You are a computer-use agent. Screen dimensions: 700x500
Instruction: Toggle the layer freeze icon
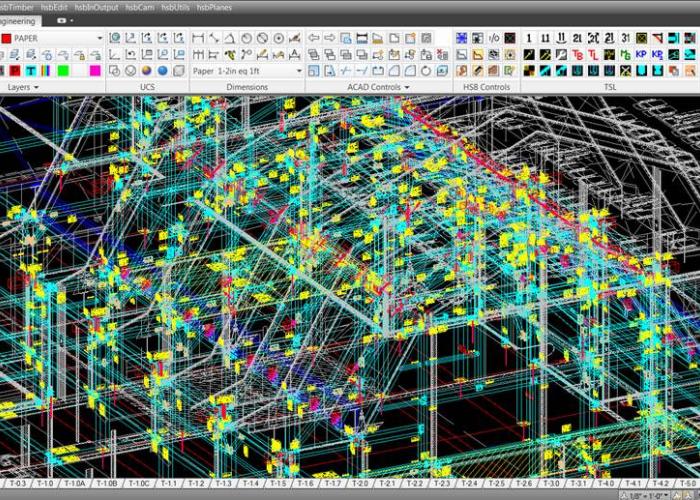(x=47, y=54)
